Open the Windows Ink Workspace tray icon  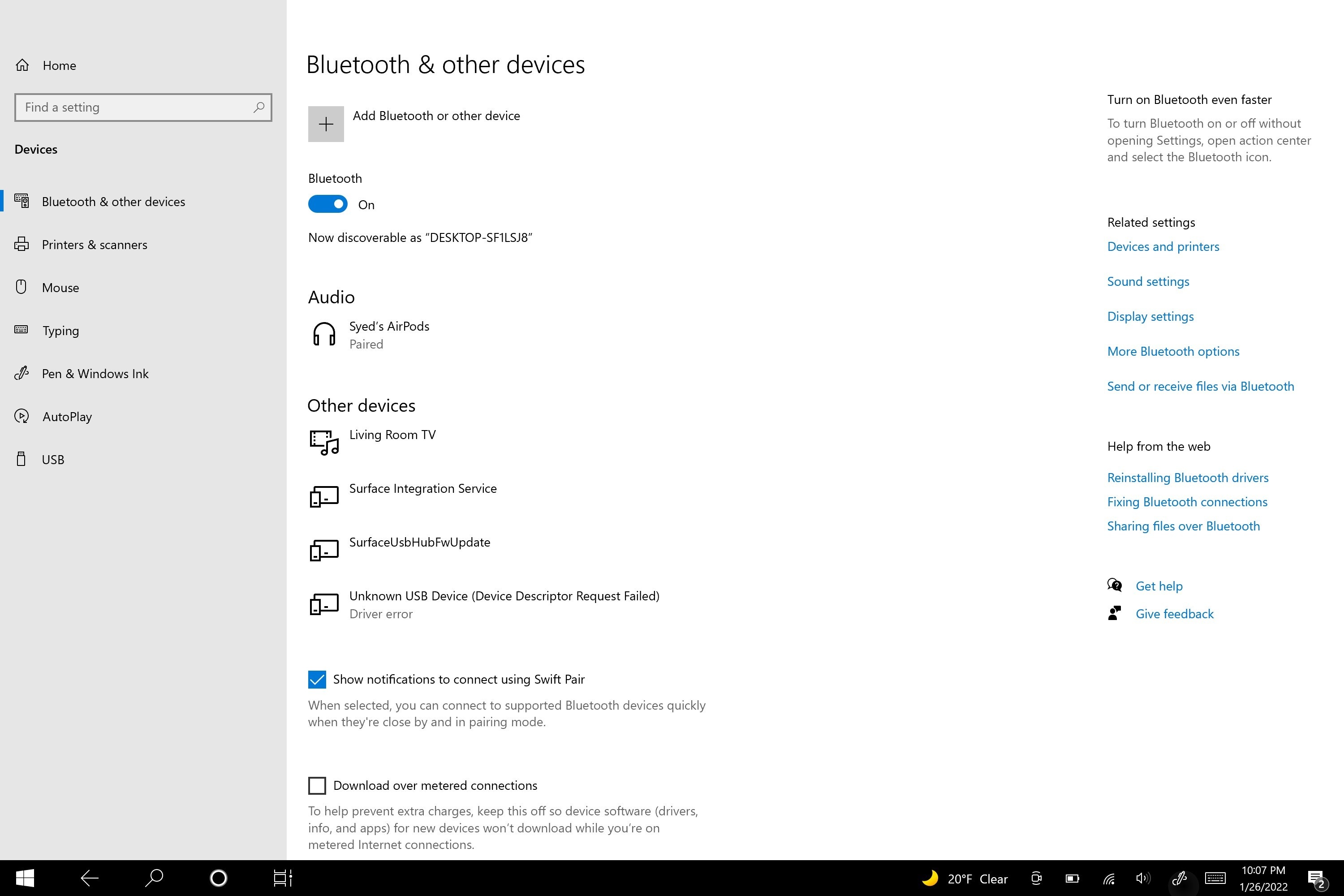pyautogui.click(x=1180, y=878)
